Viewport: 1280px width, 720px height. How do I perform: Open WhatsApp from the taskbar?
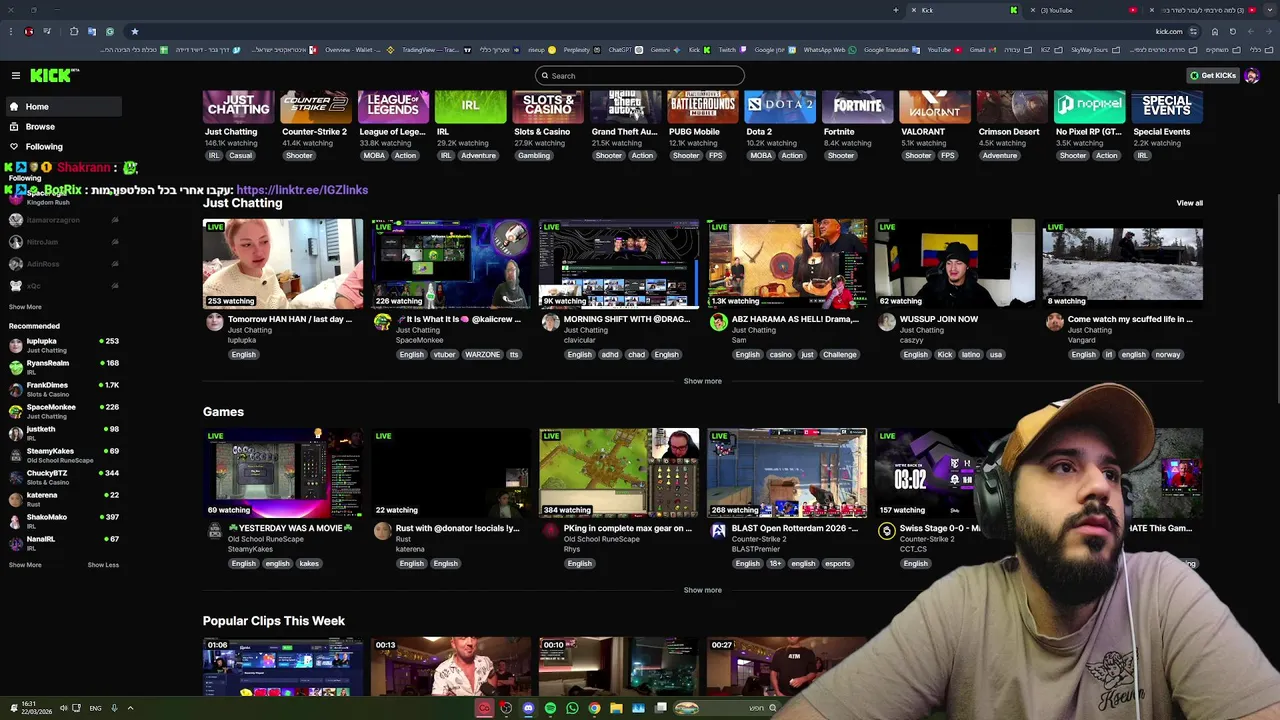coord(572,708)
